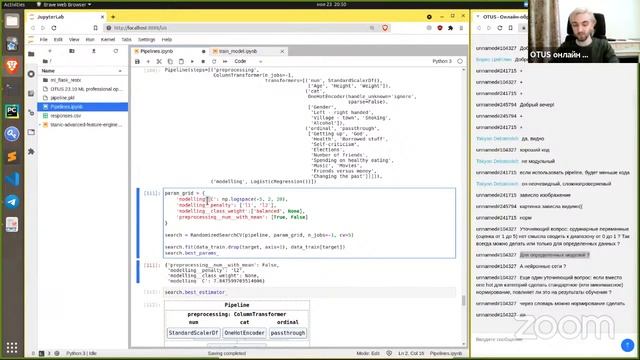Viewport: 640px width, 360px height.
Task: Reload the JupyterLab browser page
Action: pyautogui.click(x=54, y=28)
